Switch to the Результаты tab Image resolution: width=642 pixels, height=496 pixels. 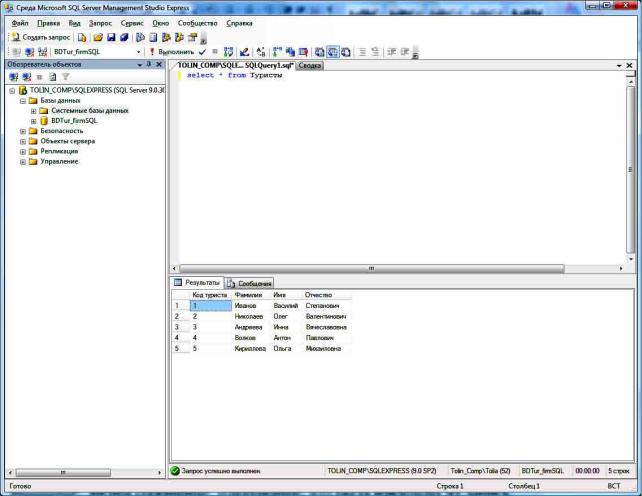pos(197,283)
